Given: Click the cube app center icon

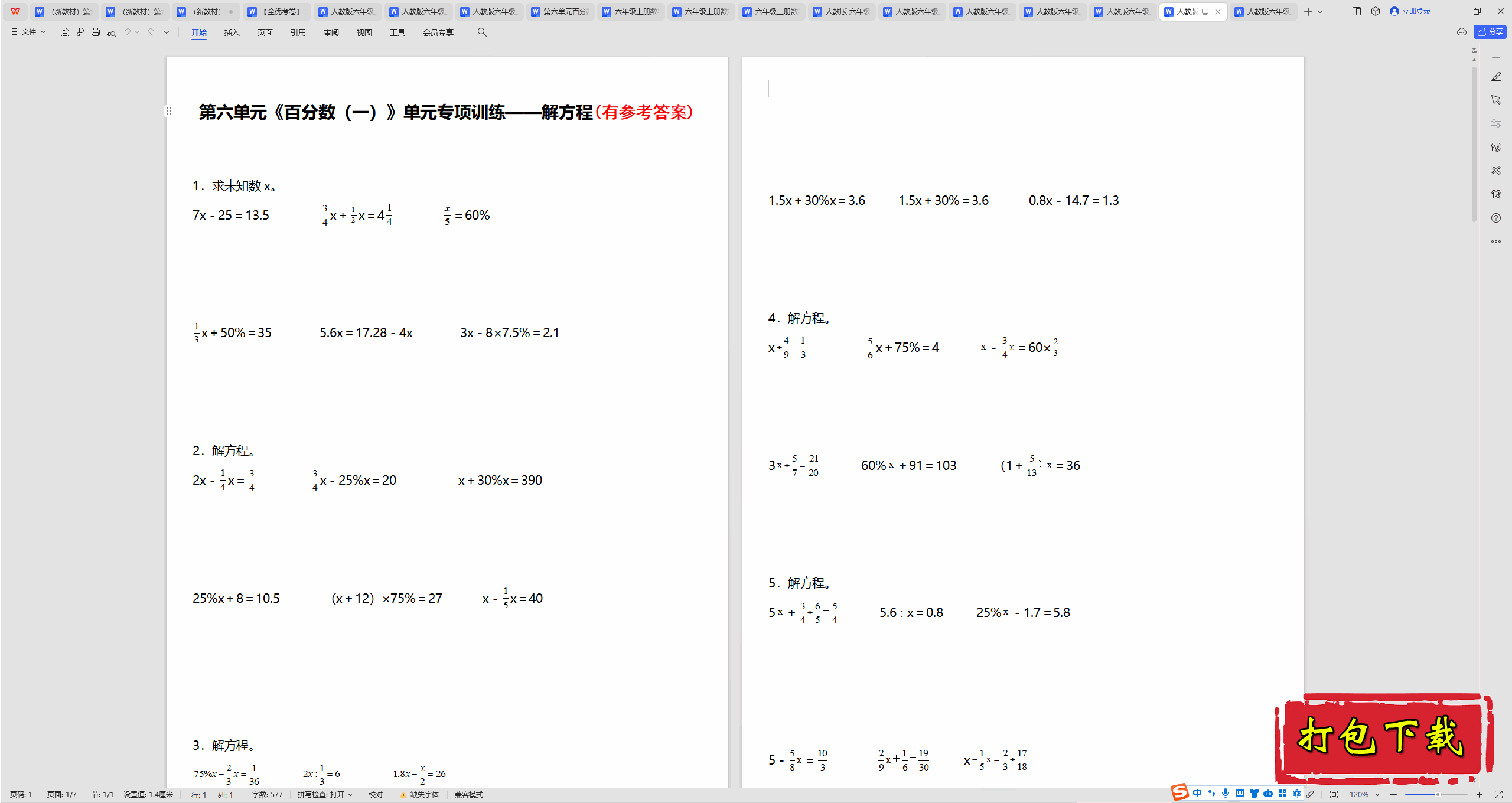Looking at the screenshot, I should tap(1376, 11).
